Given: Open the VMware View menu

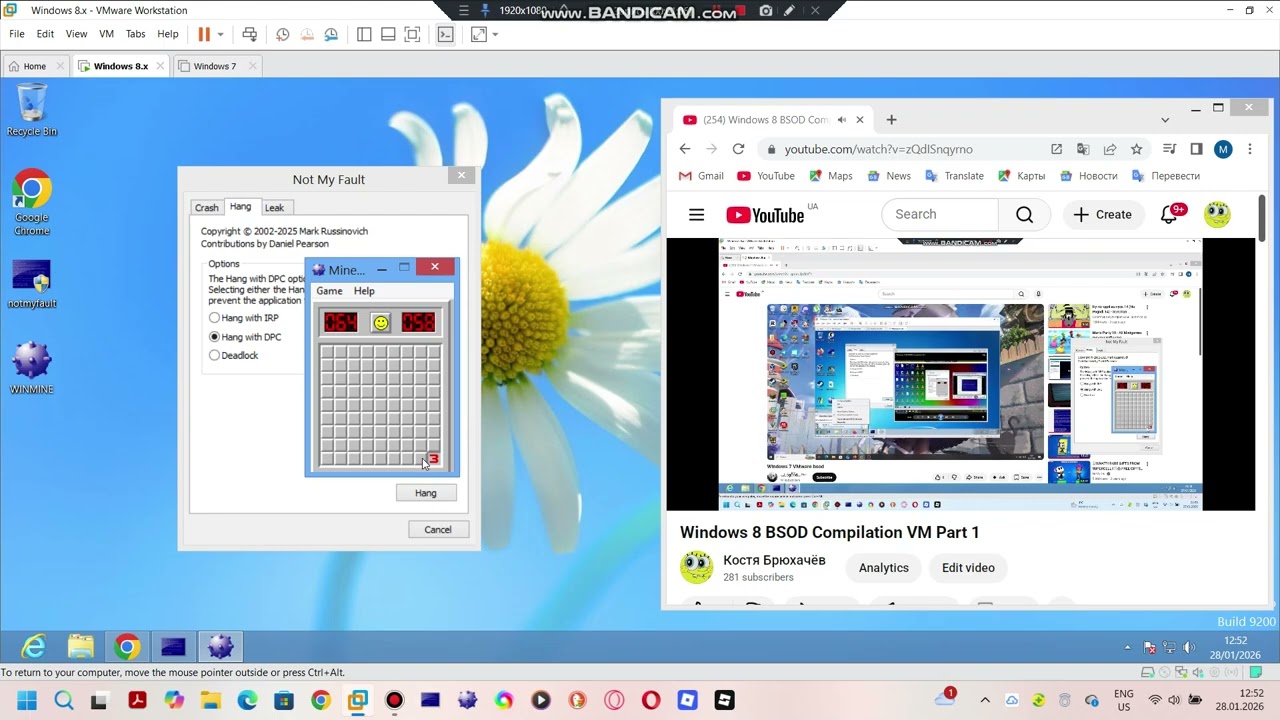Looking at the screenshot, I should (76, 34).
